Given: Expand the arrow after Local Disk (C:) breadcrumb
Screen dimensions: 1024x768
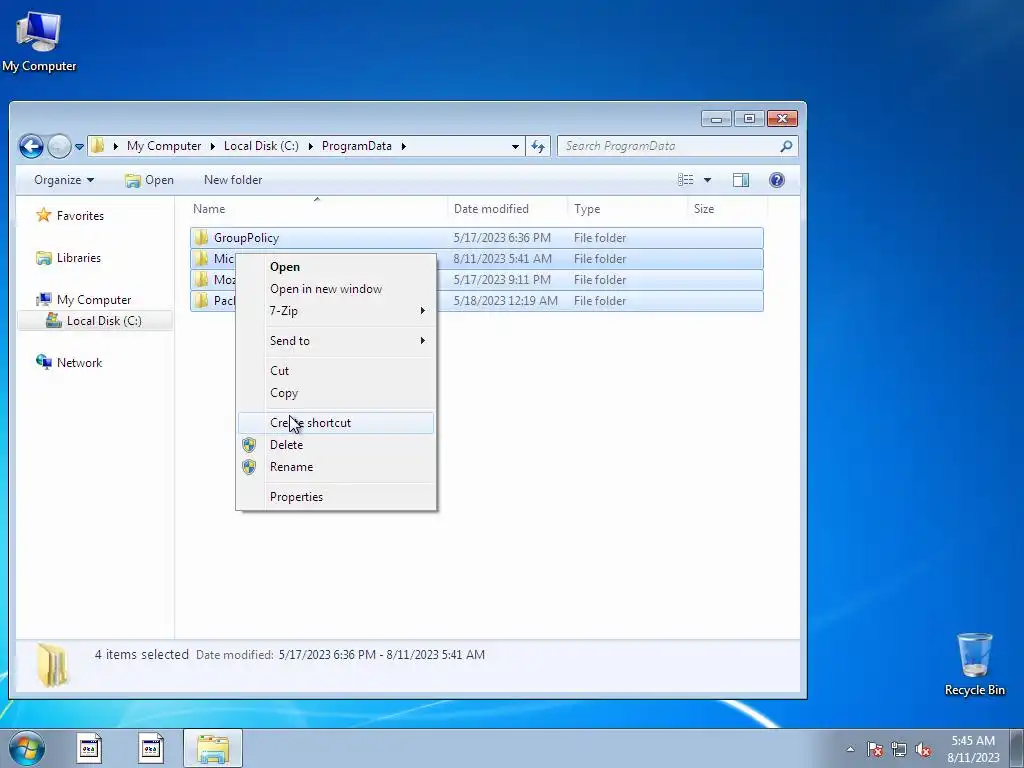Looking at the screenshot, I should (x=310, y=146).
